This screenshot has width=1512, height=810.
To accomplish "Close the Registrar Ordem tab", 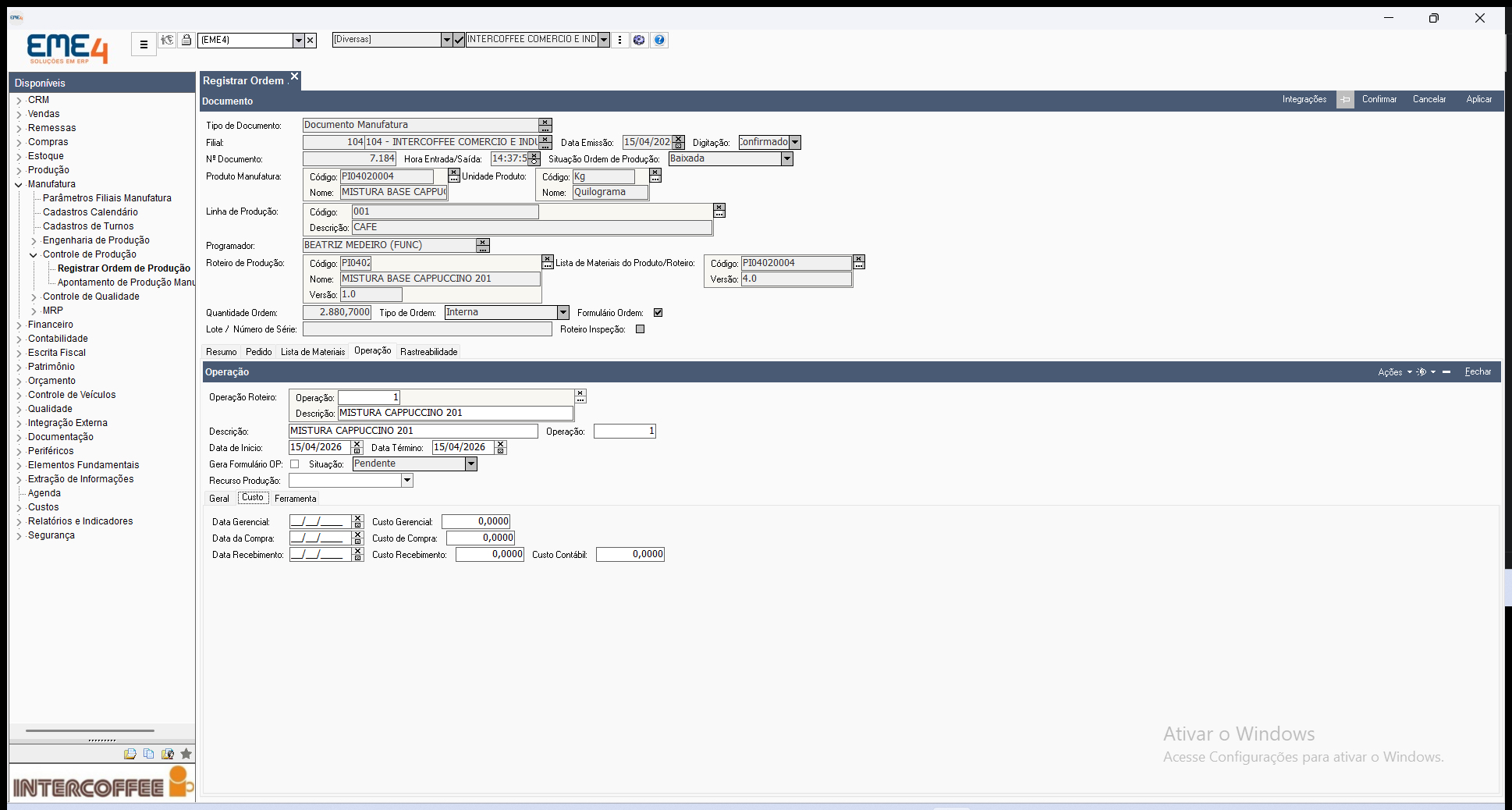I will click(295, 76).
